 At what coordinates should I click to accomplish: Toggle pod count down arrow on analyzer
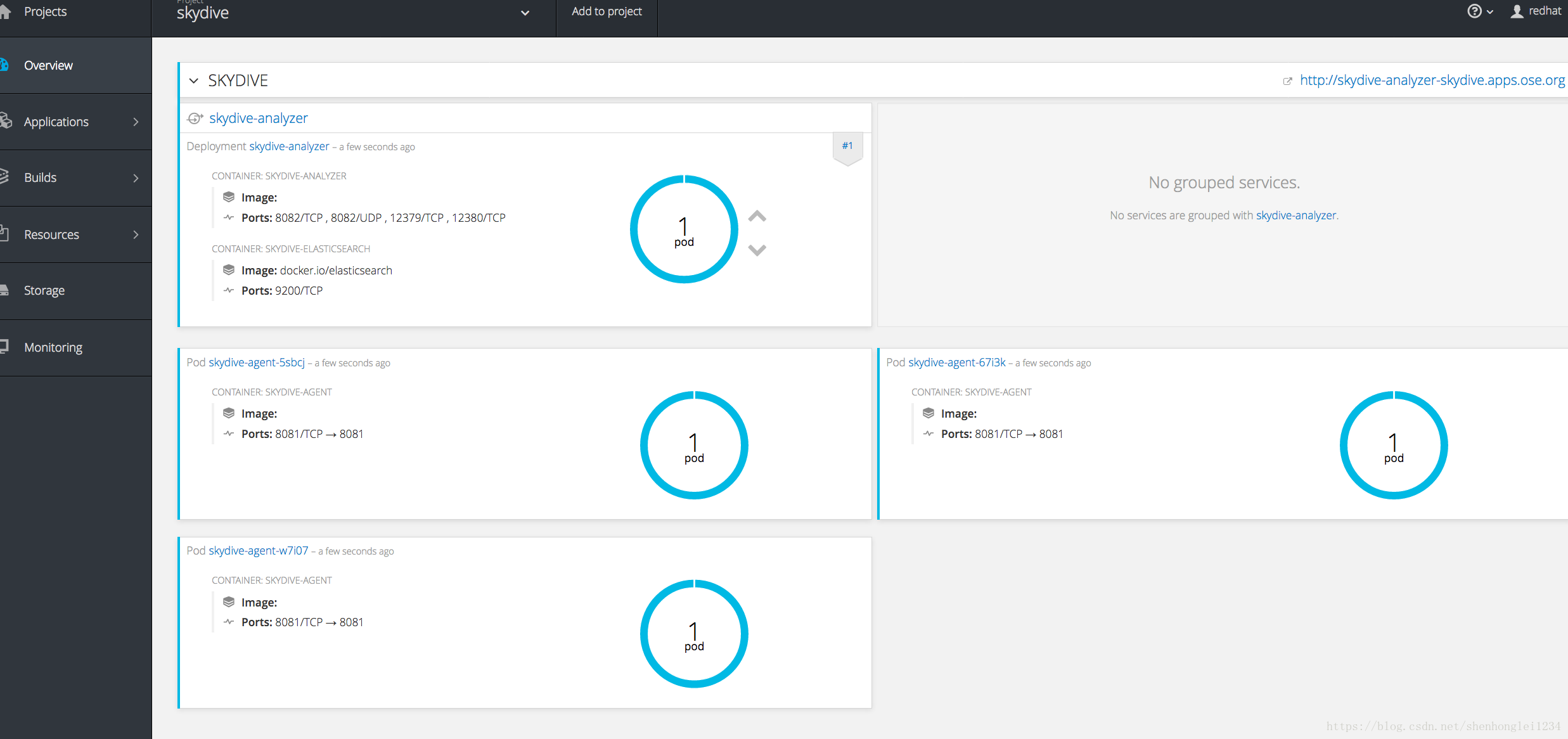[757, 248]
